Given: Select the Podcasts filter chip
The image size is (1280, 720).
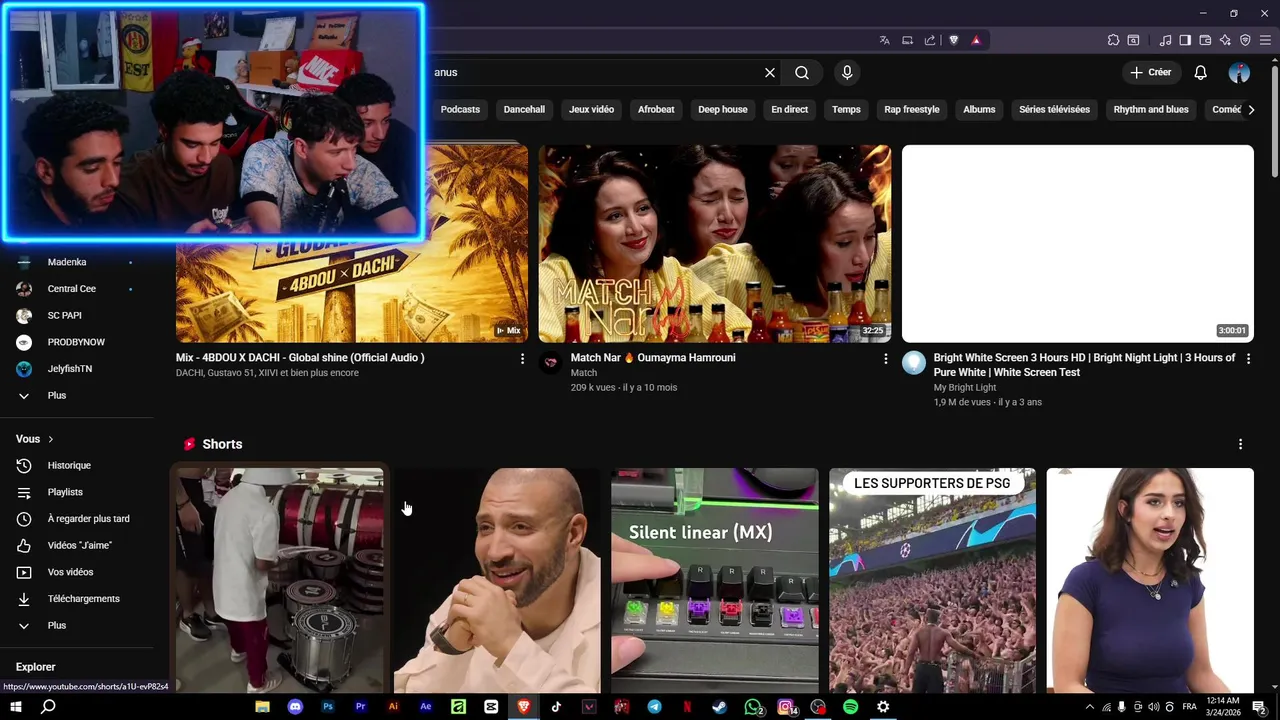Looking at the screenshot, I should (460, 109).
